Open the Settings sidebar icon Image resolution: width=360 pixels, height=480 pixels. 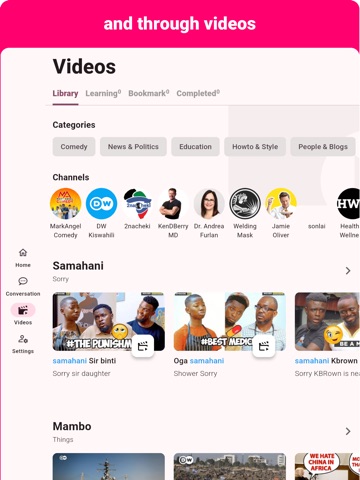[x=23, y=339]
